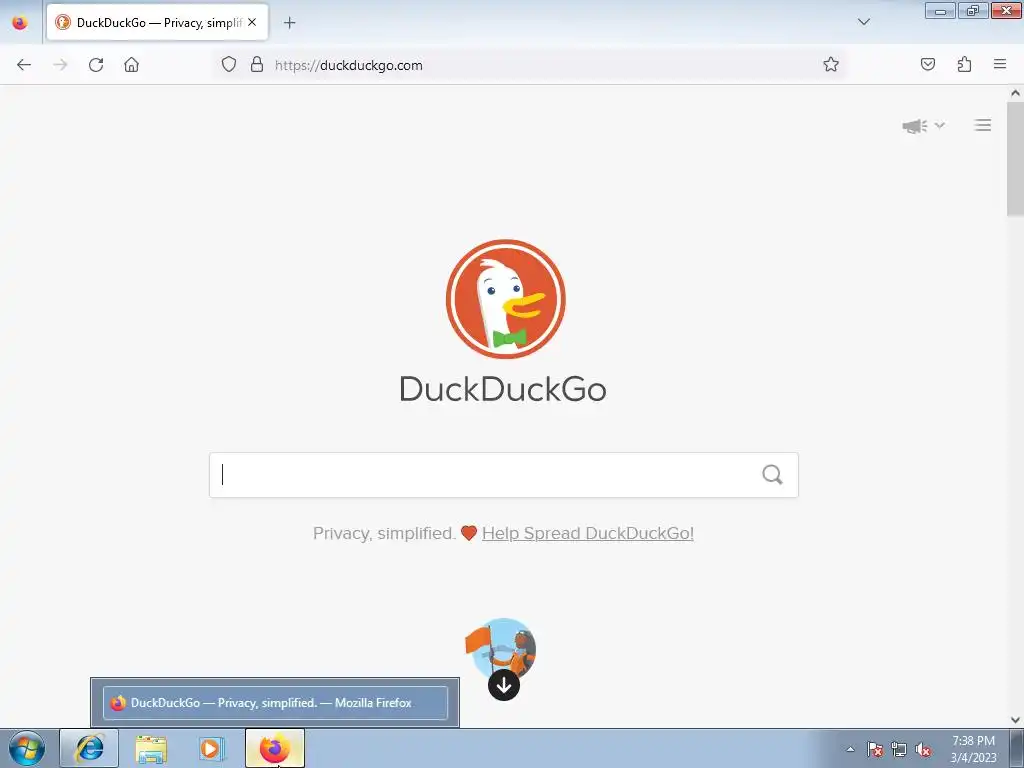Click the forward navigation arrow
This screenshot has width=1024, height=768.
click(x=60, y=65)
